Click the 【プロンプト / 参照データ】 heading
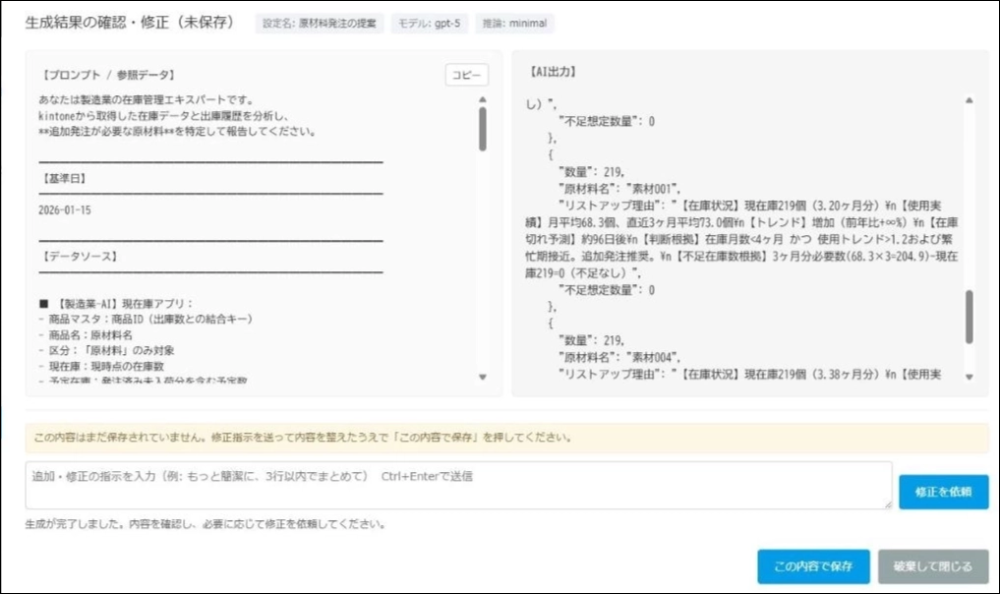The width and height of the screenshot is (1000, 594). 108,75
